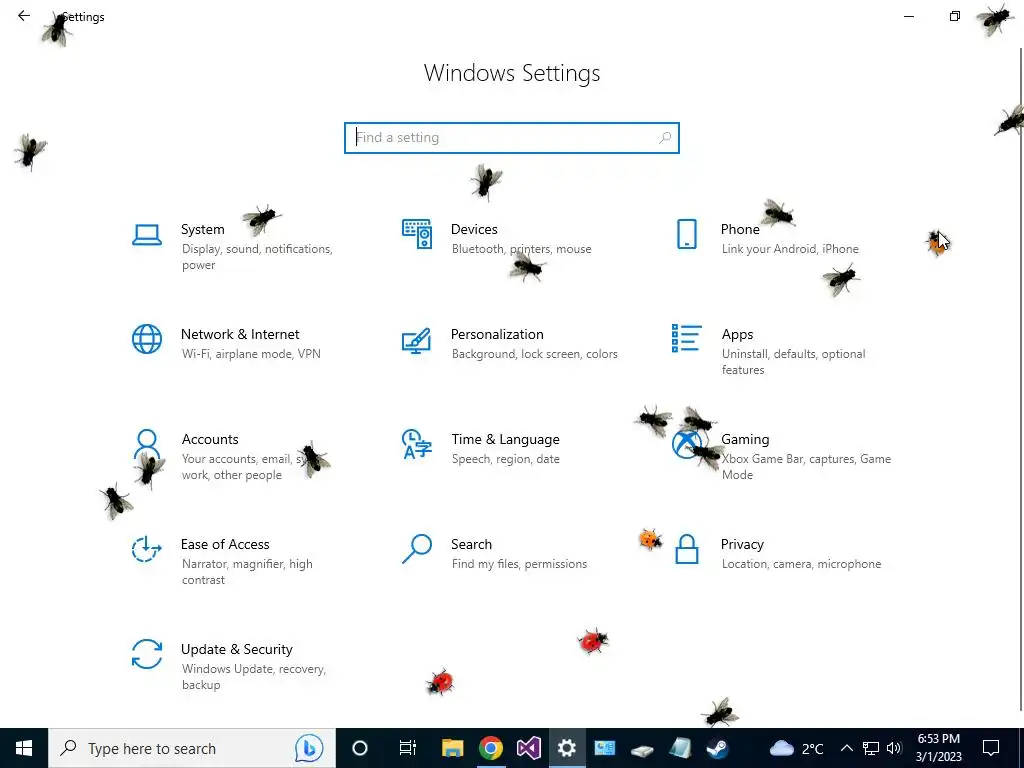Click "Windows Update, recovery, backup" description

253,677
